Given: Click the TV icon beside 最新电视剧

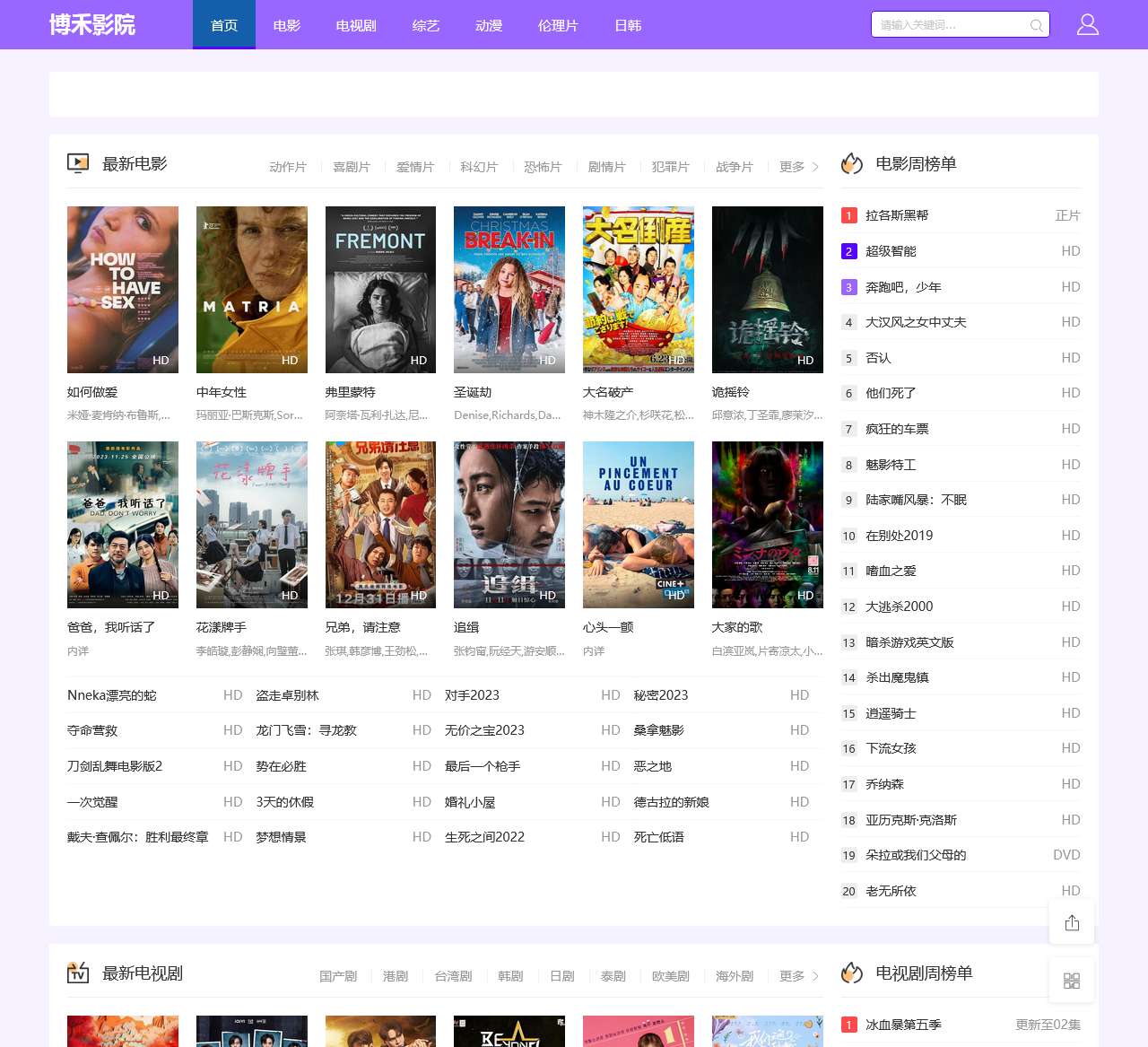Looking at the screenshot, I should point(78,973).
